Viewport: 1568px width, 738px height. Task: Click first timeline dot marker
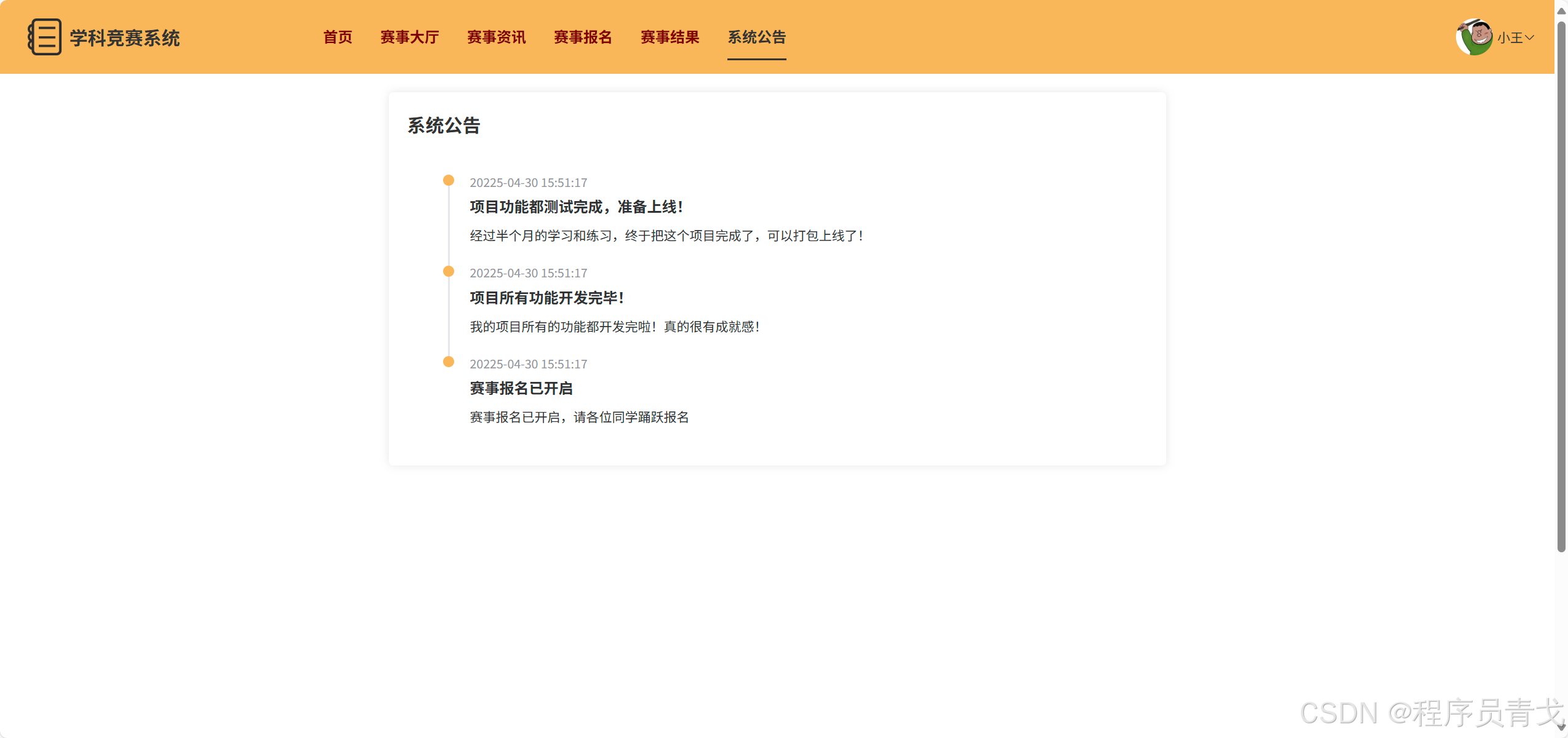(449, 180)
